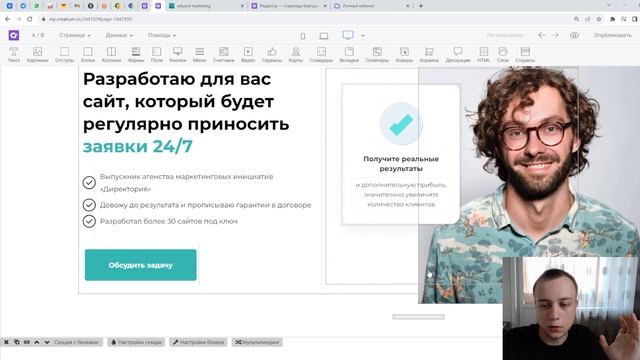Open the A / B testing menu
The height and width of the screenshot is (360, 640).
click(38, 36)
